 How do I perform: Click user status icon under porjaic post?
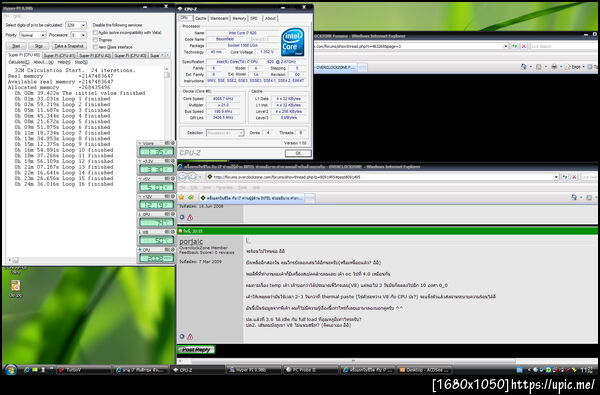182,337
